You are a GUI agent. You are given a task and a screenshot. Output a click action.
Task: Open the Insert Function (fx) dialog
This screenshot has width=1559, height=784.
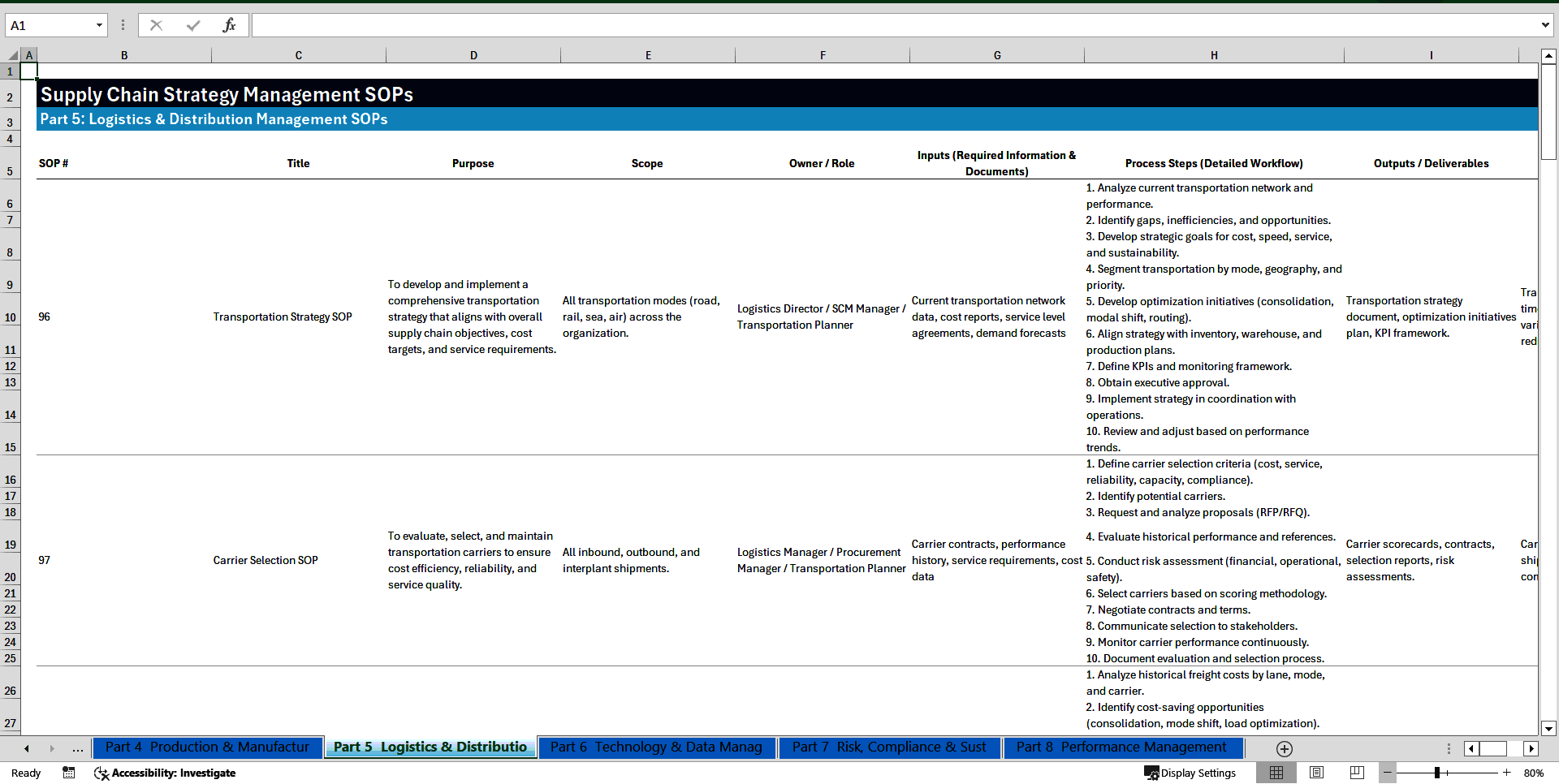point(230,25)
